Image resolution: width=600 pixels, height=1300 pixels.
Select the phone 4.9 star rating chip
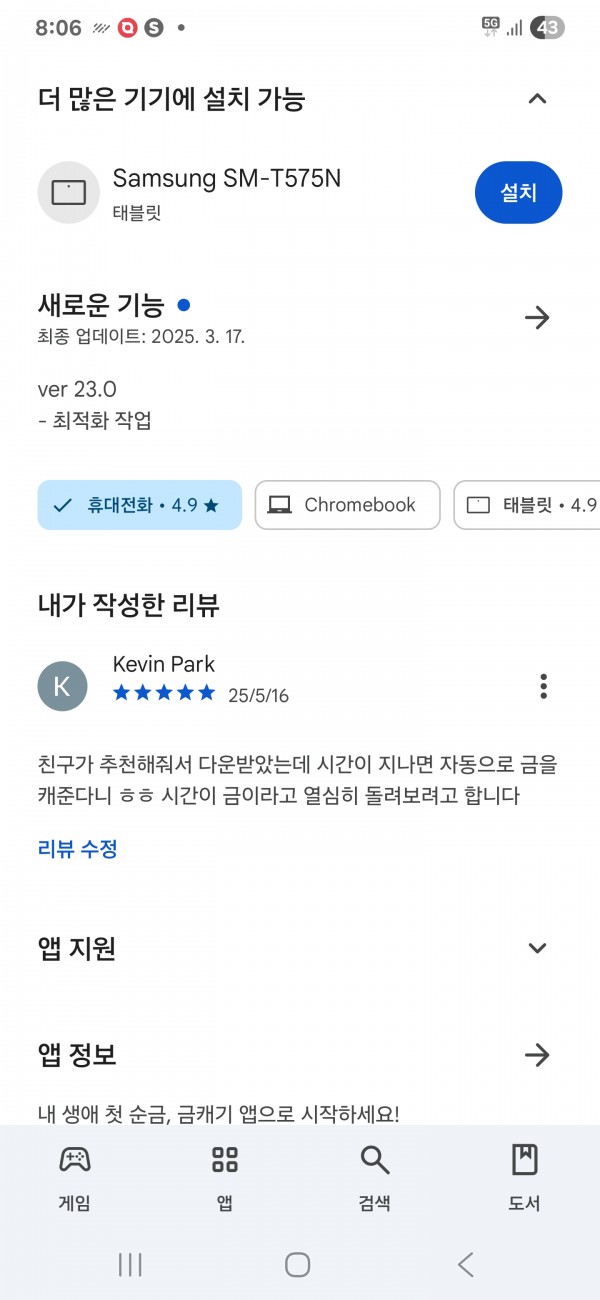click(140, 505)
